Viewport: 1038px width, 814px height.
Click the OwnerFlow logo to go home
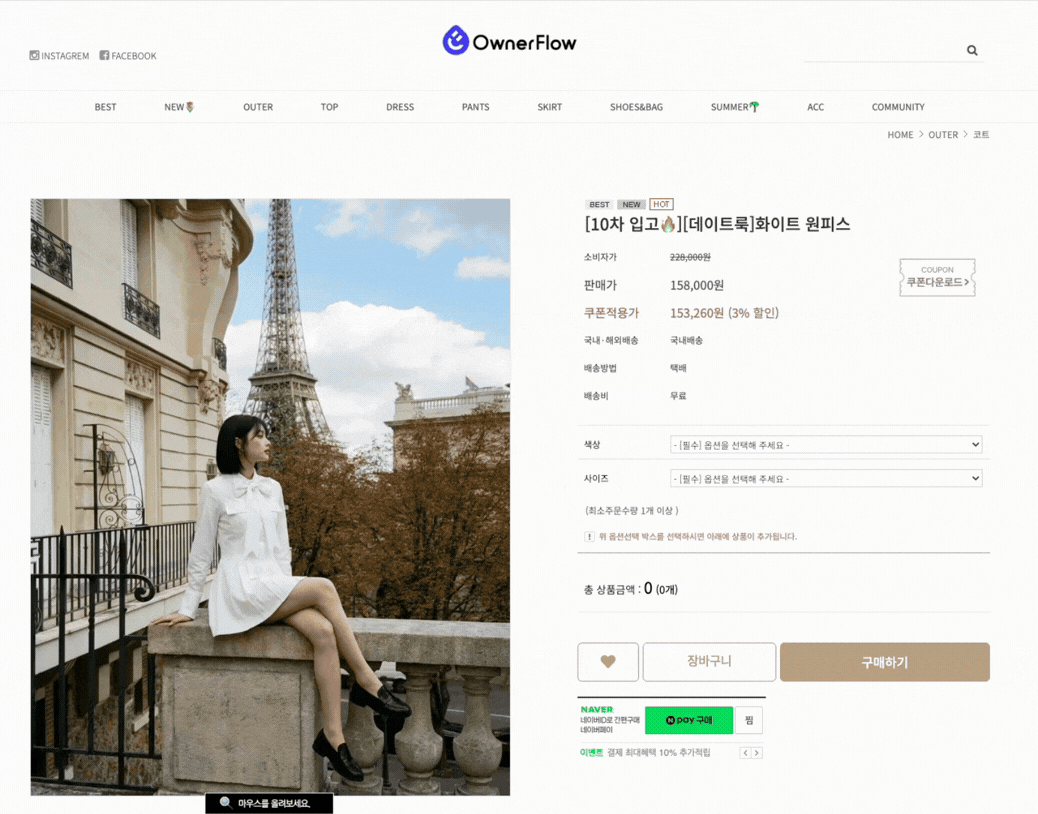tap(510, 40)
